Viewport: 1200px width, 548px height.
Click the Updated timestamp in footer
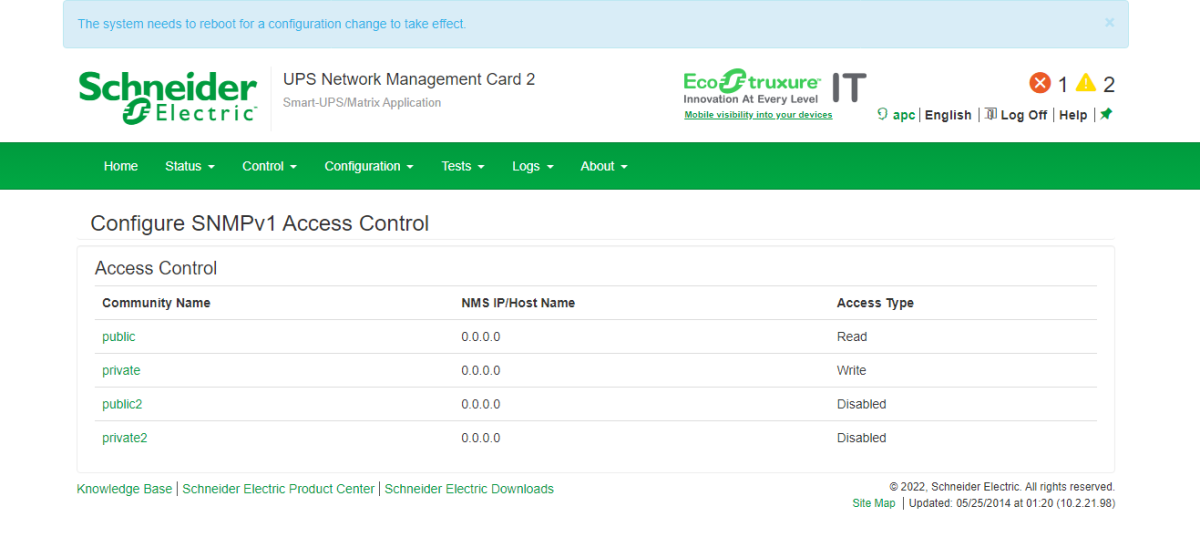pyautogui.click(x=1011, y=503)
